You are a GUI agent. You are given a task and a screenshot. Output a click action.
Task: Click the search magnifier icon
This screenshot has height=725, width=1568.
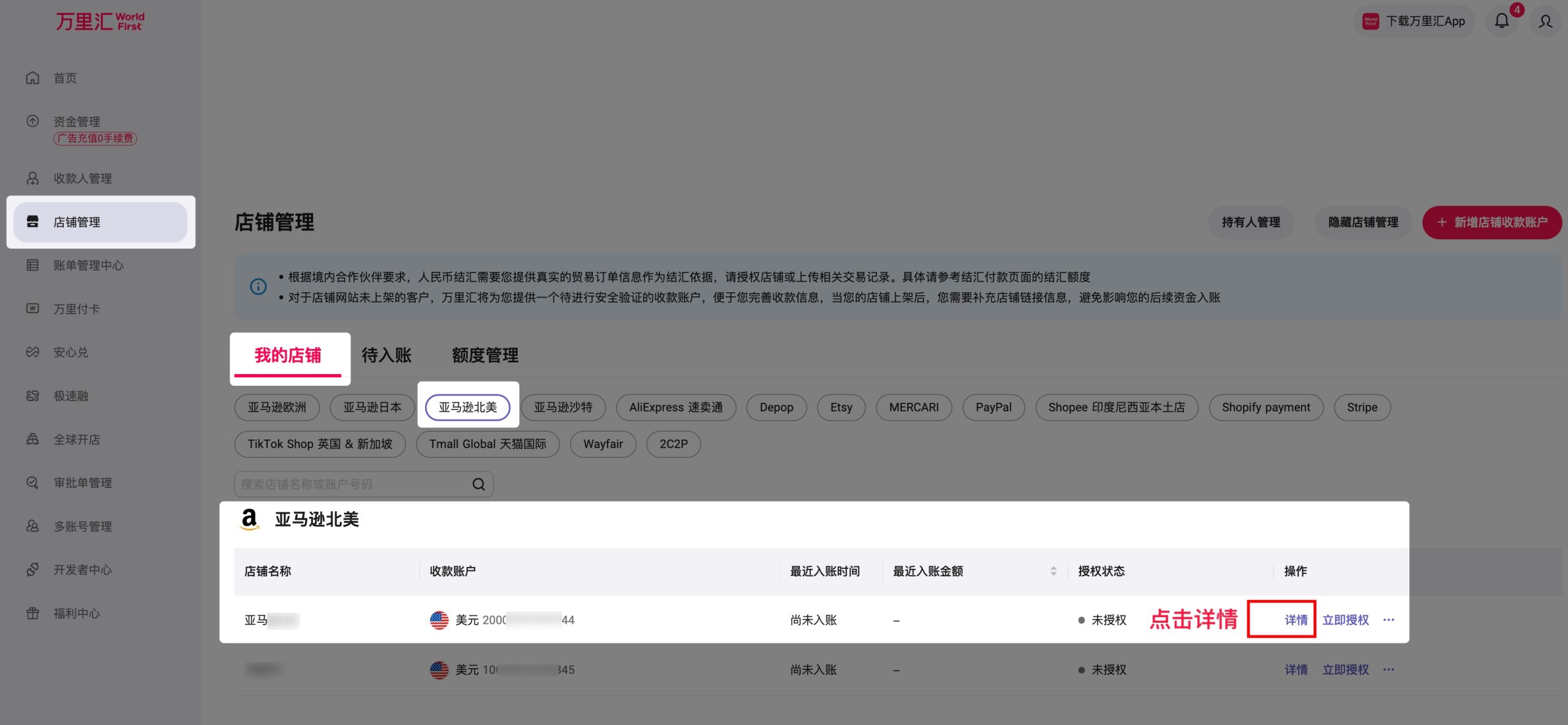(x=478, y=484)
